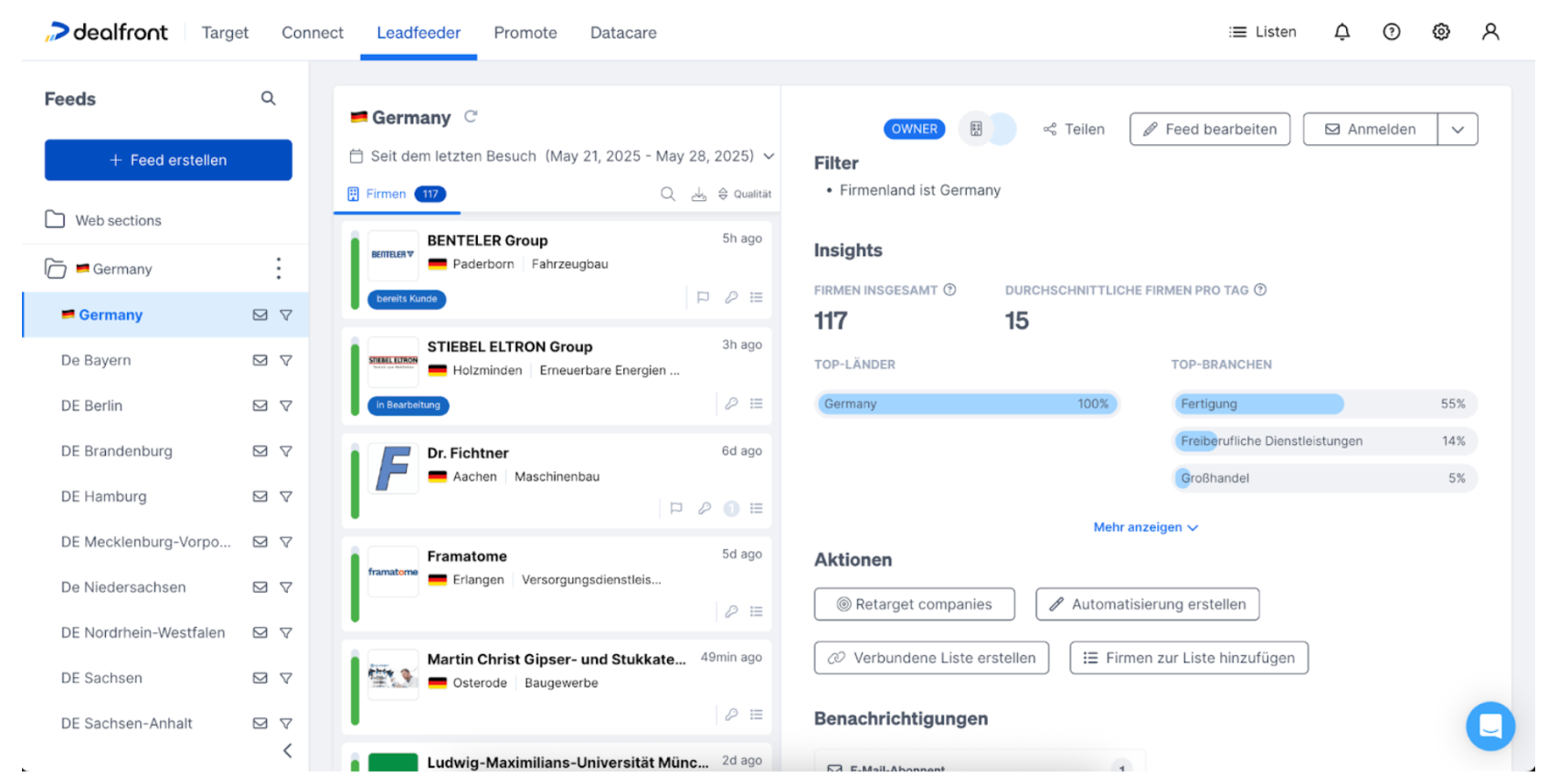1548x784 pixels.
Task: Select DE Brandenburg feed
Action: coord(117,451)
